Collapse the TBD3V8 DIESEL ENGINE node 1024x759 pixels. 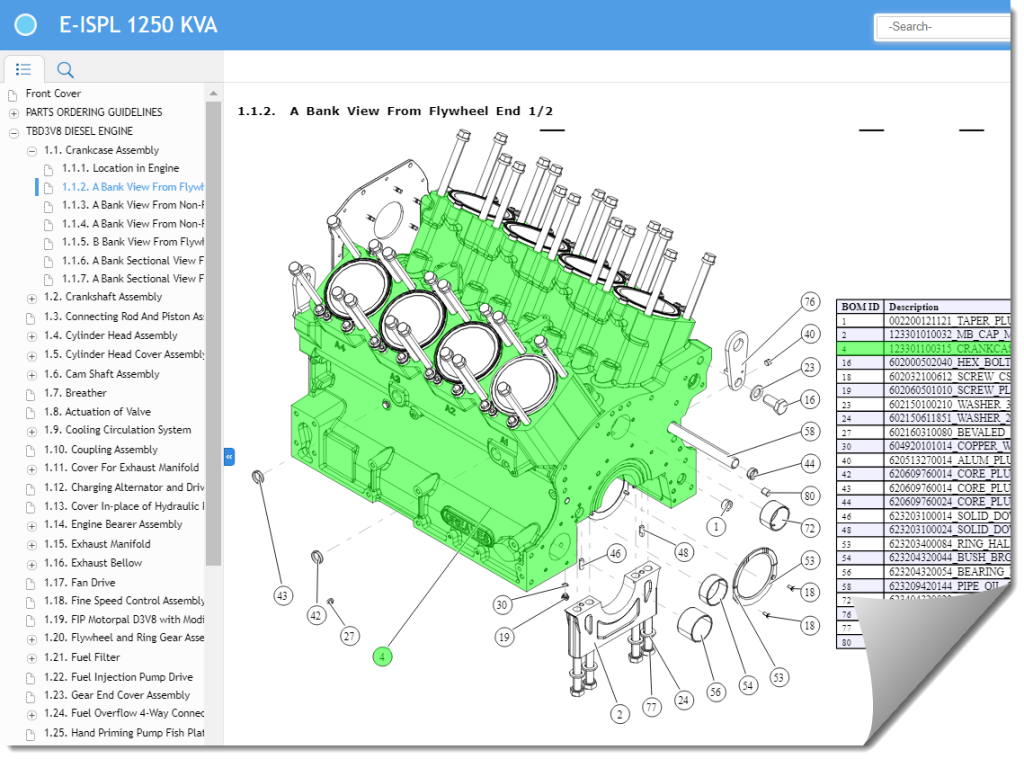(13, 132)
